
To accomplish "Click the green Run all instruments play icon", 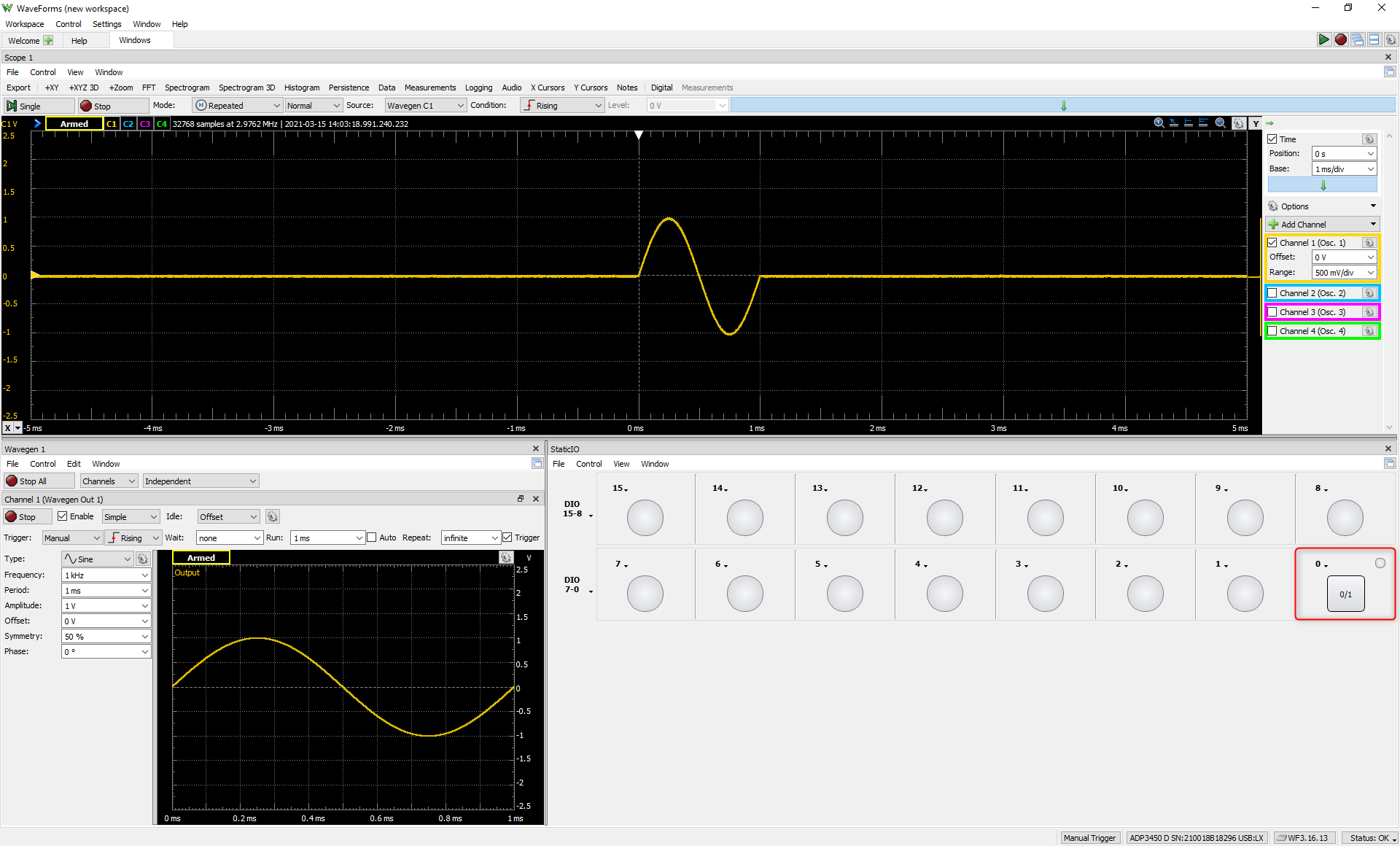I will (x=1323, y=40).
